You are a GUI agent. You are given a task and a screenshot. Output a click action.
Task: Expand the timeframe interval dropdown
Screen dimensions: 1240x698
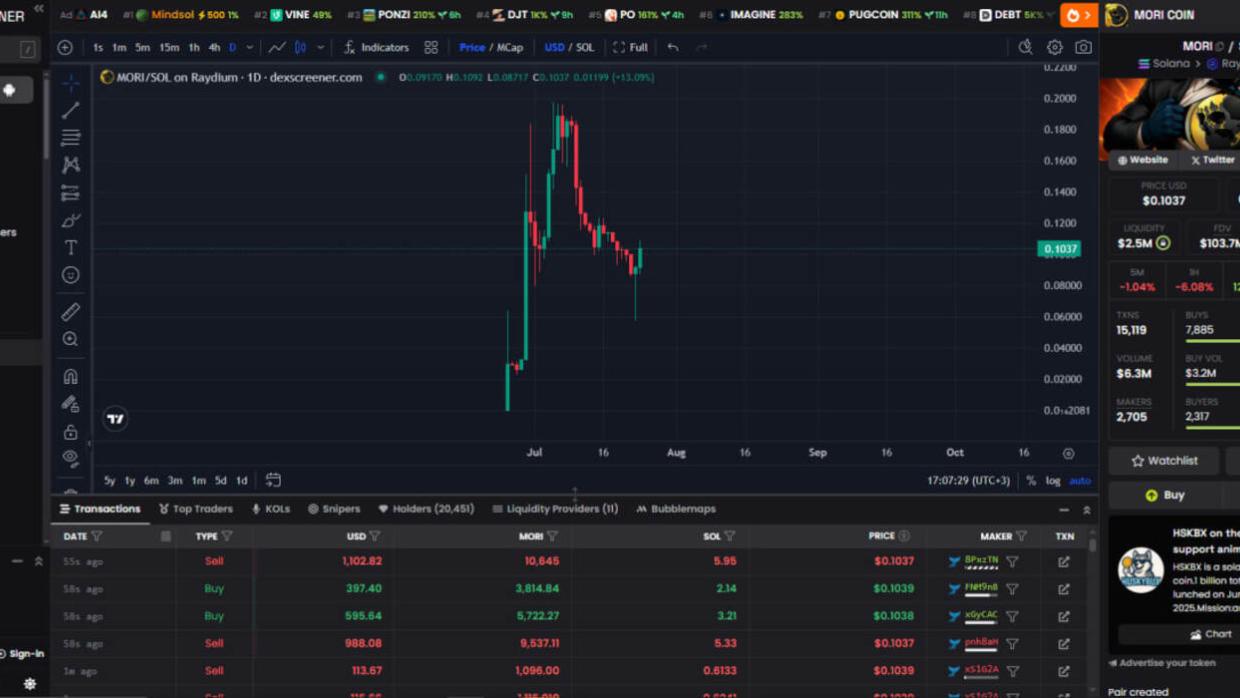coord(249,47)
